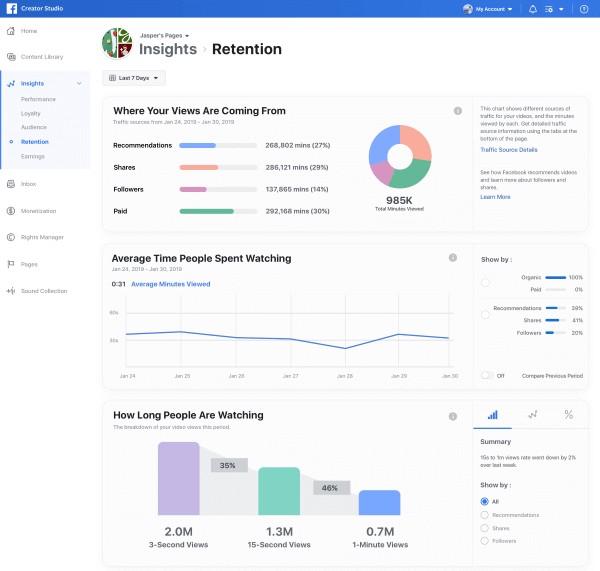
Task: Click the Home icon in sidebar
Action: coord(10,31)
